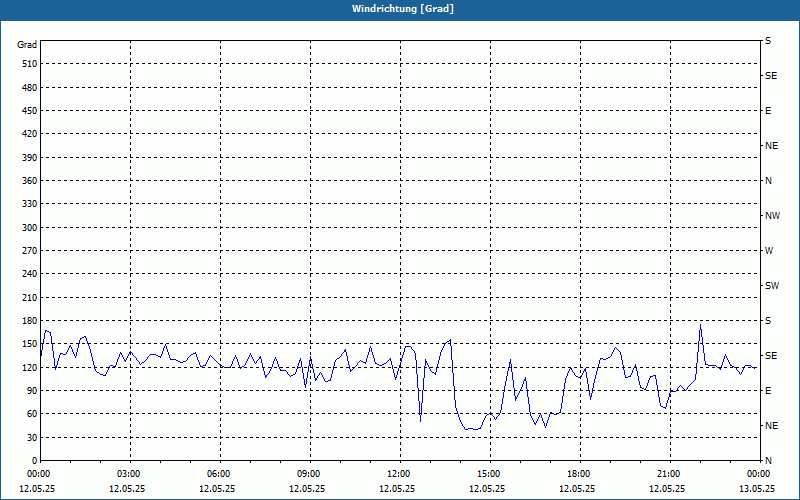Screen dimensions: 800x500
Task: Select the Grad unit label on the y-axis
Action: pyautogui.click(x=27, y=45)
